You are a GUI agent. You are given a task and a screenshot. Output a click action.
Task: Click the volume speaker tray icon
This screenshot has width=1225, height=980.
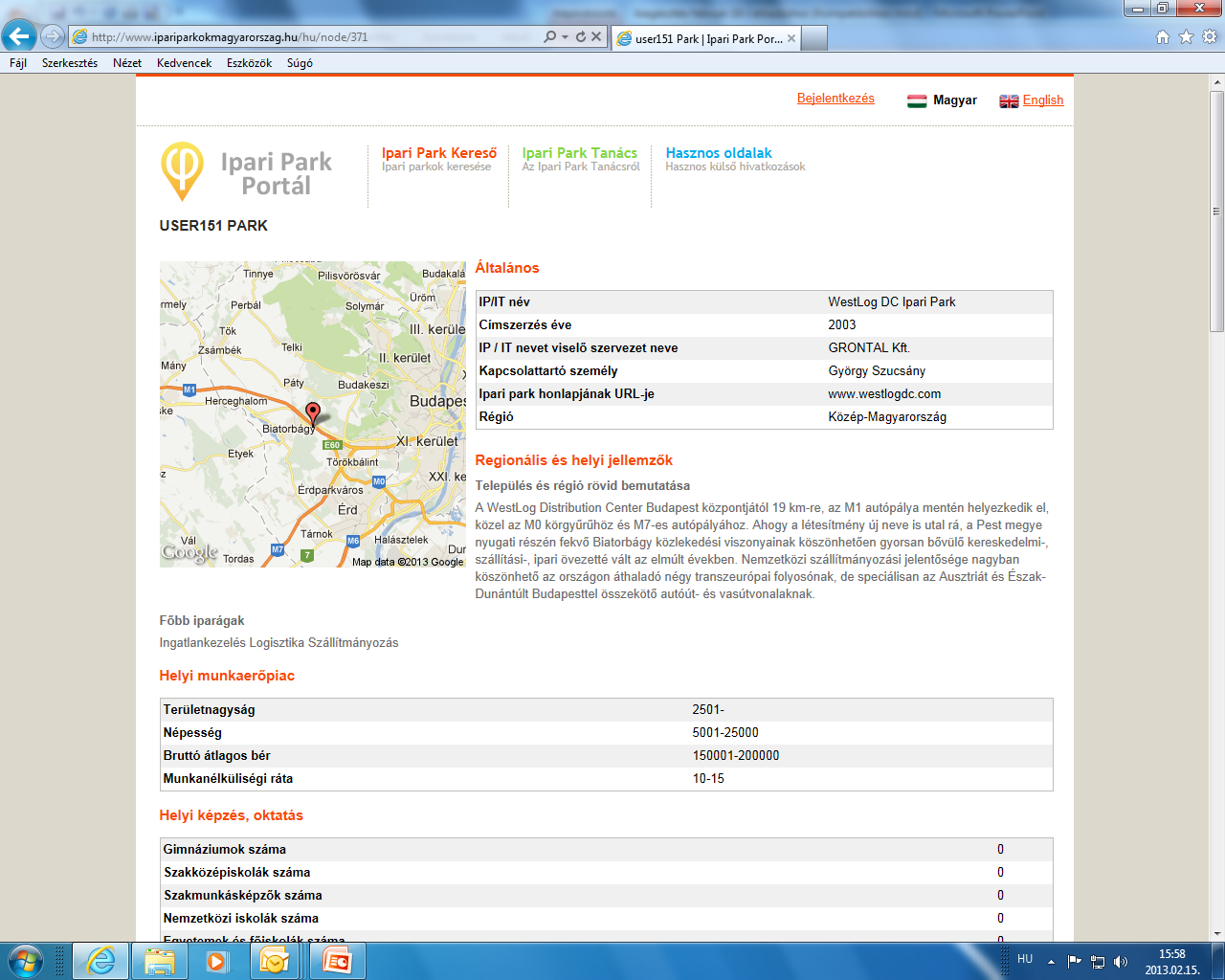click(x=1121, y=962)
